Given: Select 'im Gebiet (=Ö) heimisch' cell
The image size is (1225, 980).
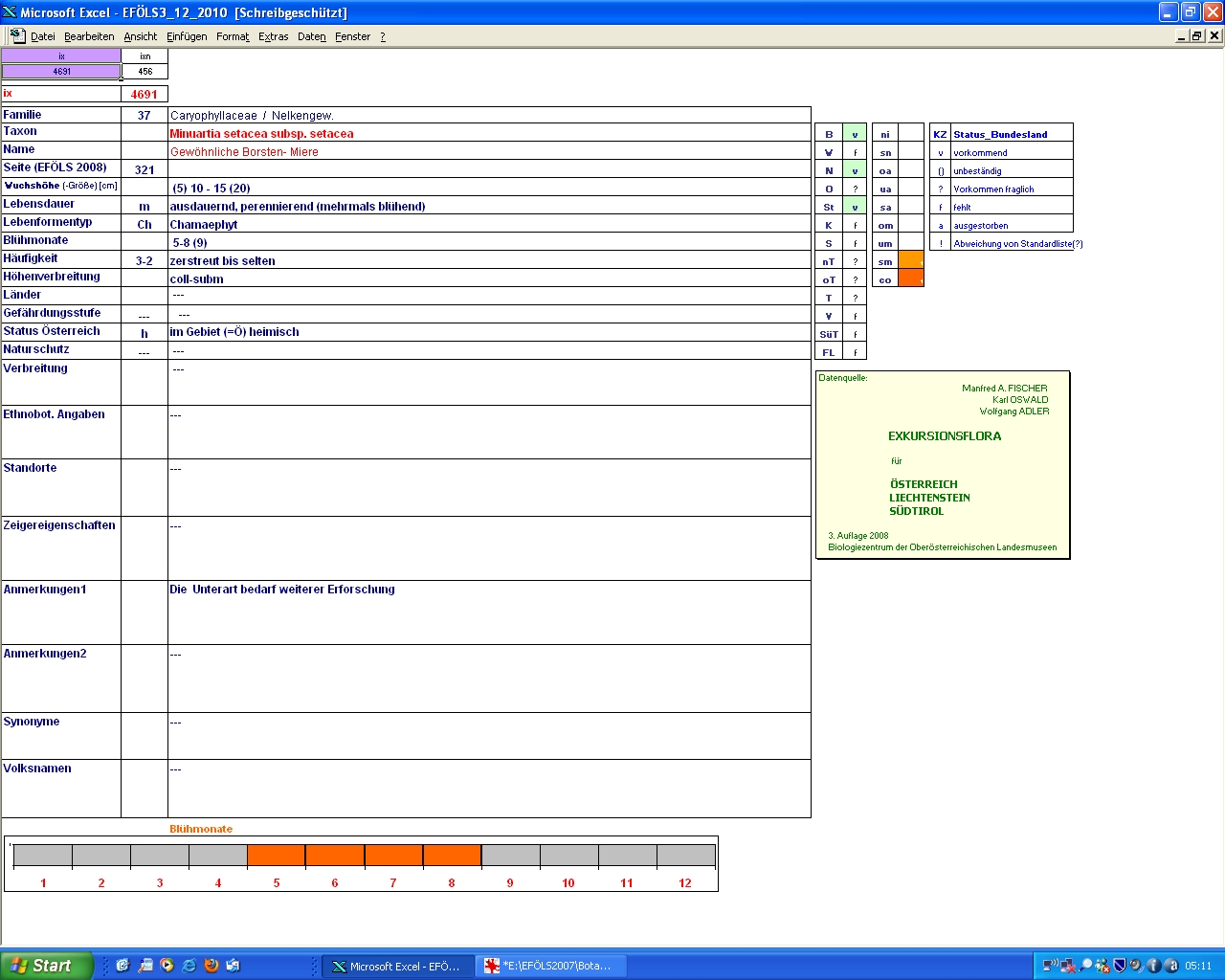Looking at the screenshot, I should click(489, 332).
